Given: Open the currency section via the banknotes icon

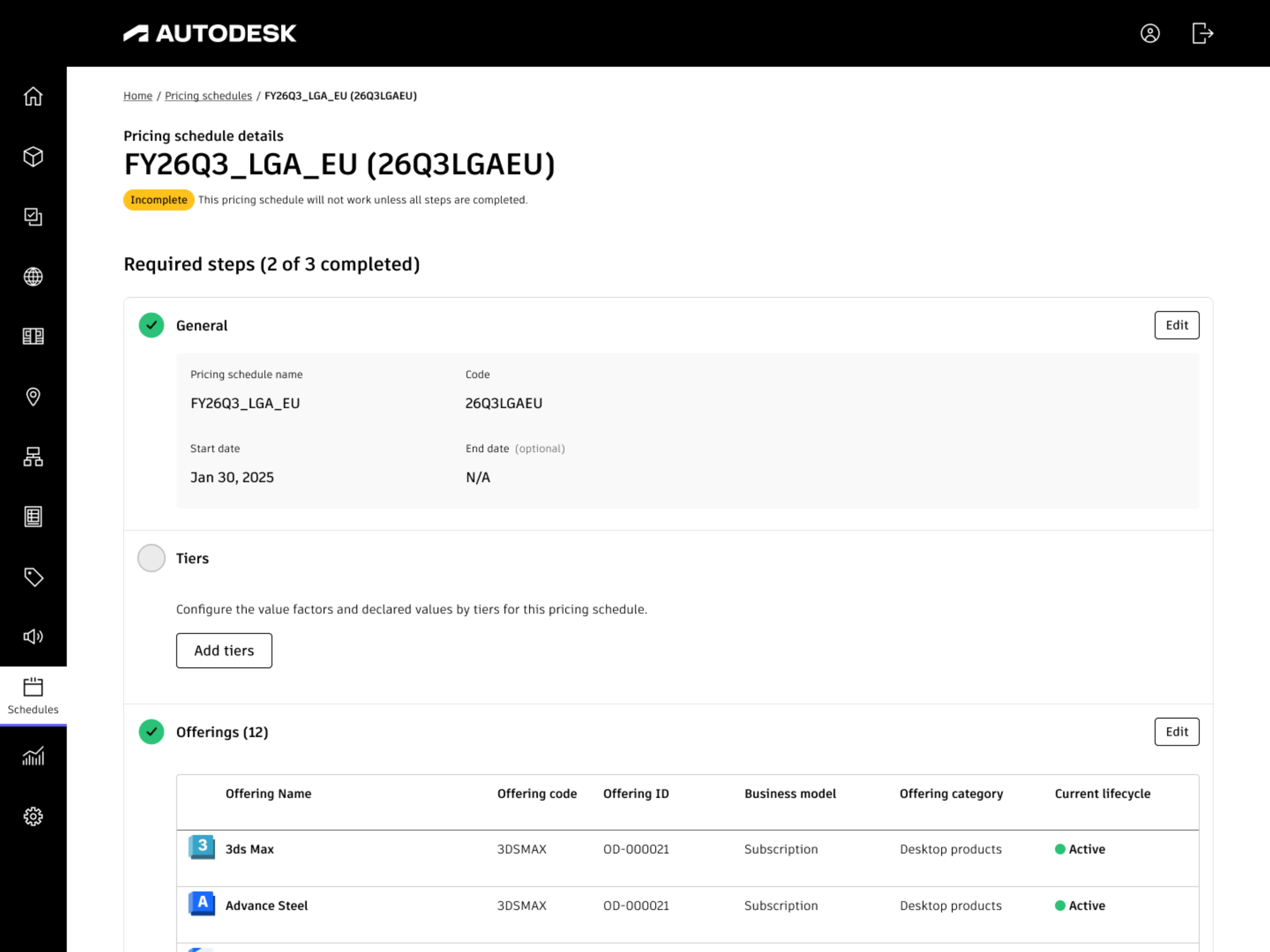Looking at the screenshot, I should [x=33, y=336].
